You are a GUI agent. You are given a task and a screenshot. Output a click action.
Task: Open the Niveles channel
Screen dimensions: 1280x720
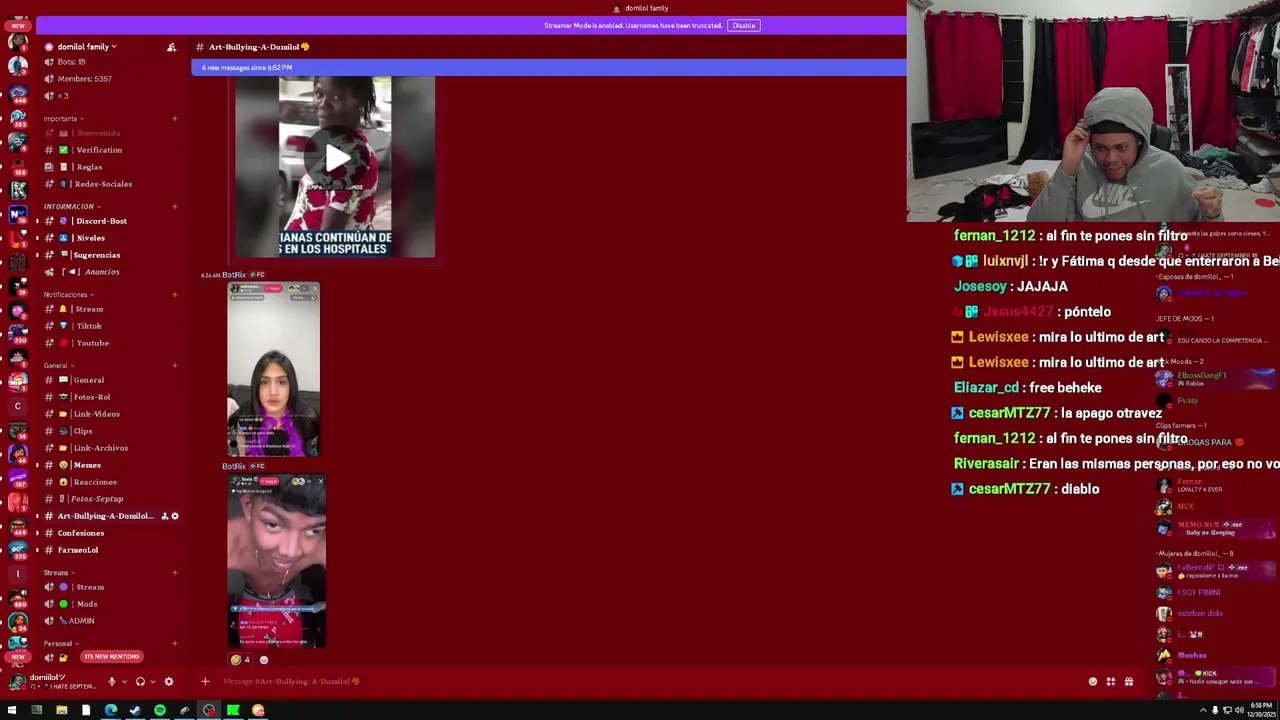[110, 238]
